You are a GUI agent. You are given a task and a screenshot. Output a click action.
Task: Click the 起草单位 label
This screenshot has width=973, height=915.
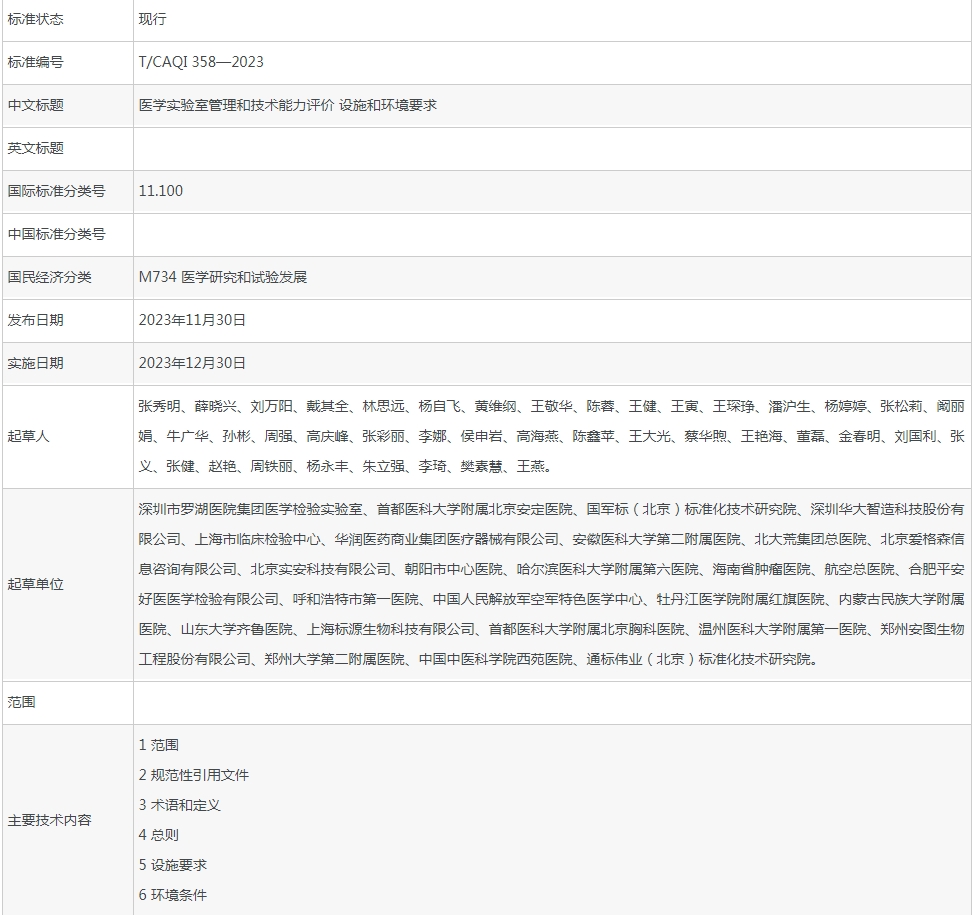click(x=35, y=584)
